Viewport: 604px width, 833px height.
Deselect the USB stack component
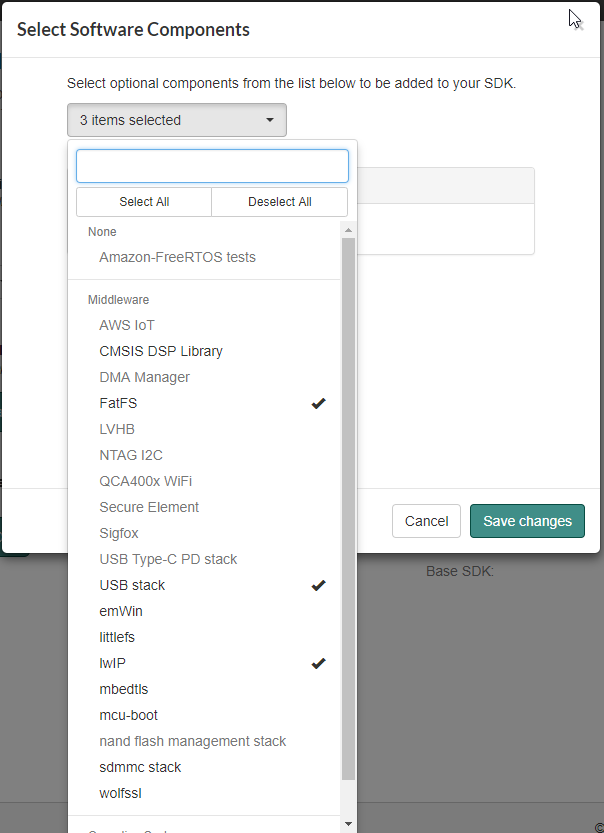tap(318, 586)
